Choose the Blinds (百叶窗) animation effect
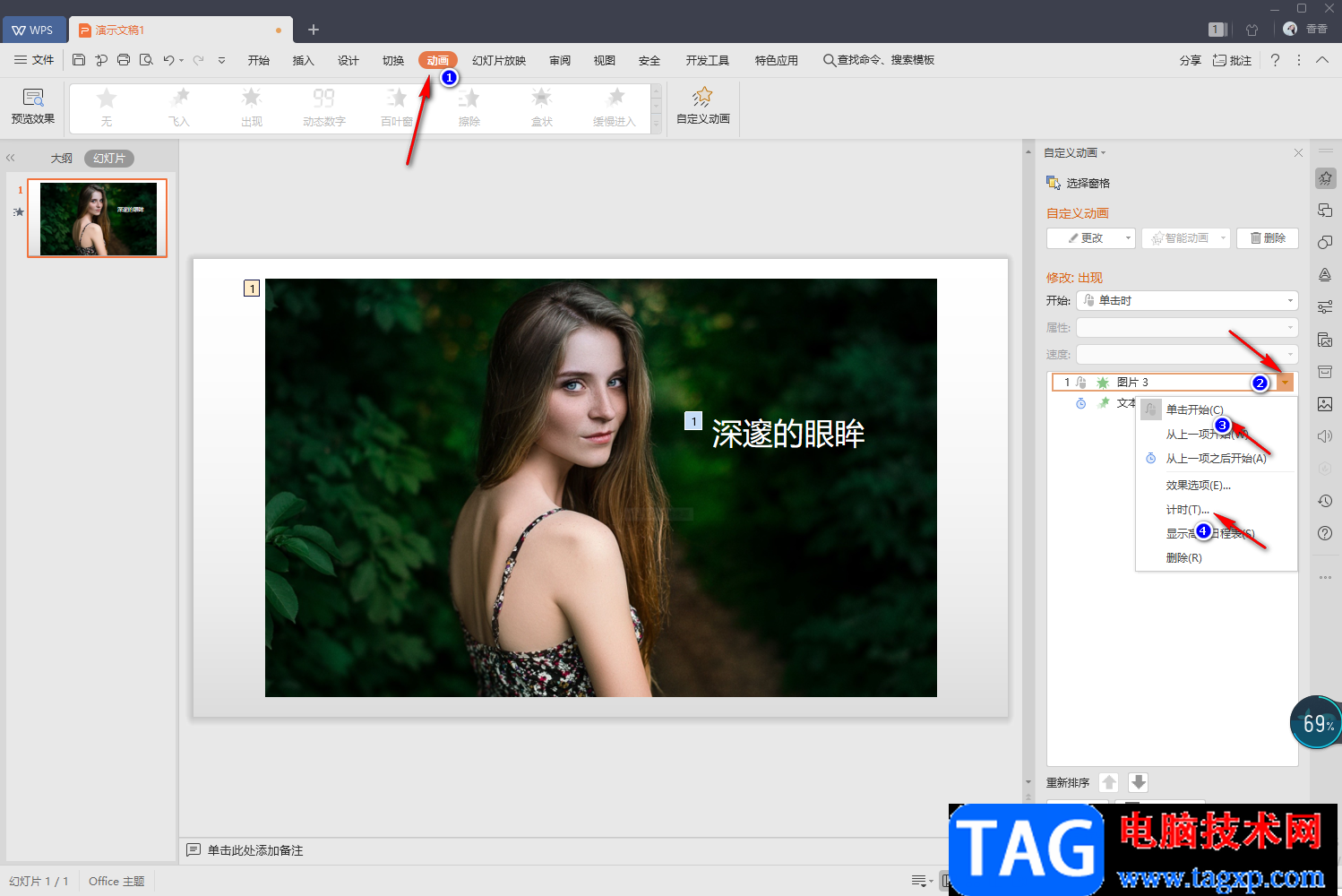The image size is (1342, 896). (x=396, y=108)
